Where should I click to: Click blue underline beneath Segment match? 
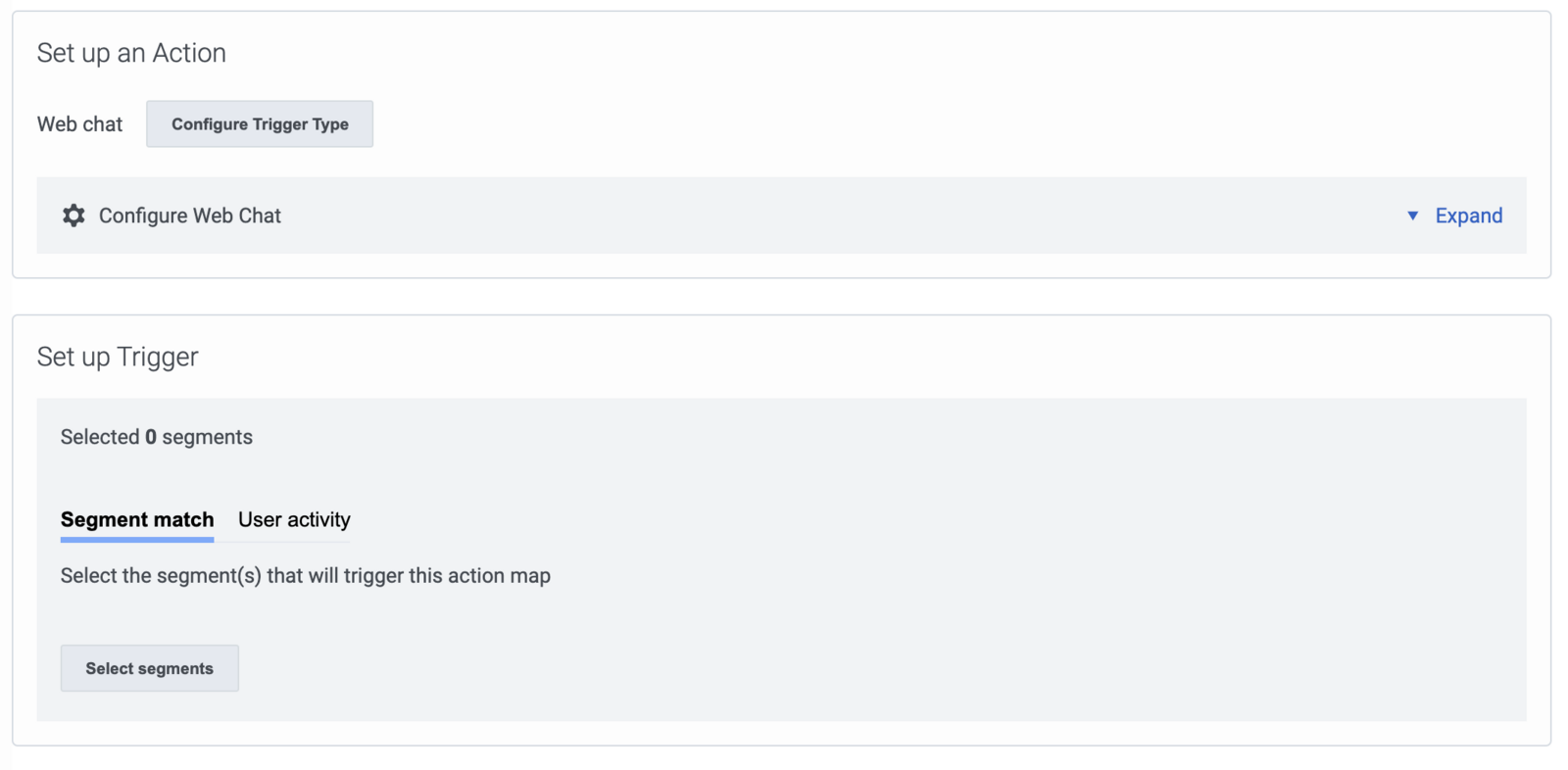click(x=137, y=539)
